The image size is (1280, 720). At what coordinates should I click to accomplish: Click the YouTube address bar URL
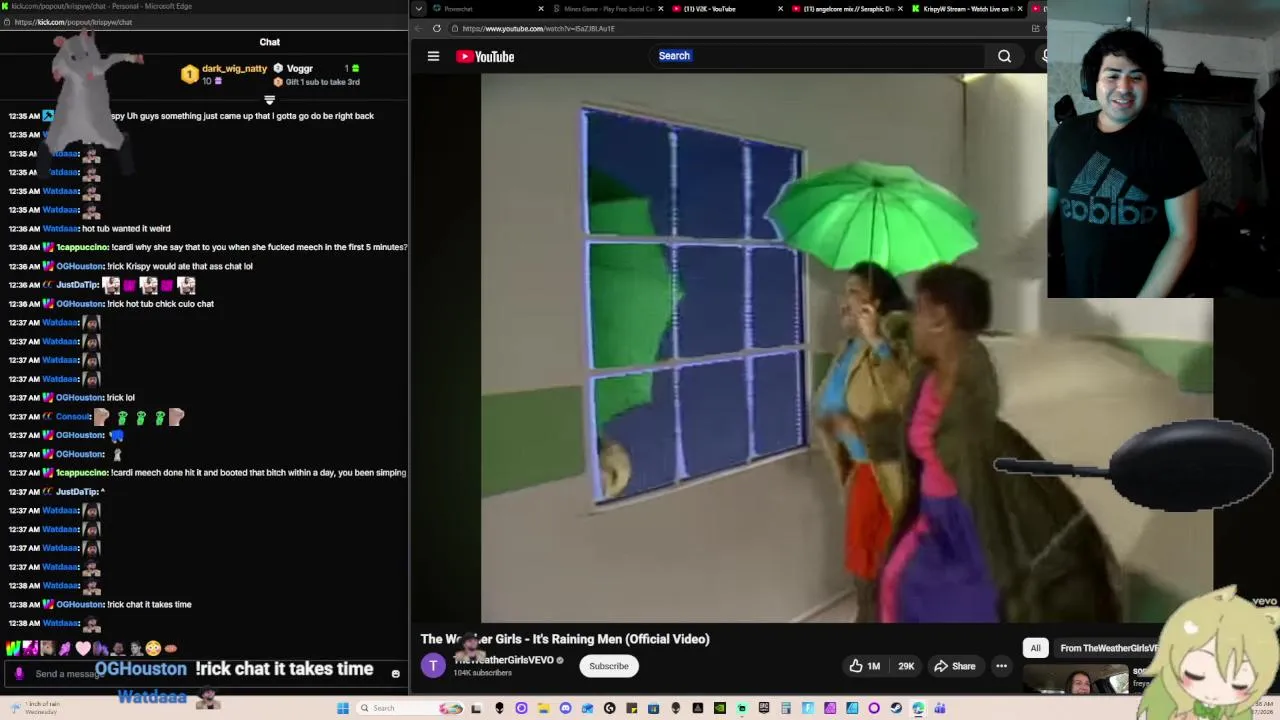point(538,28)
